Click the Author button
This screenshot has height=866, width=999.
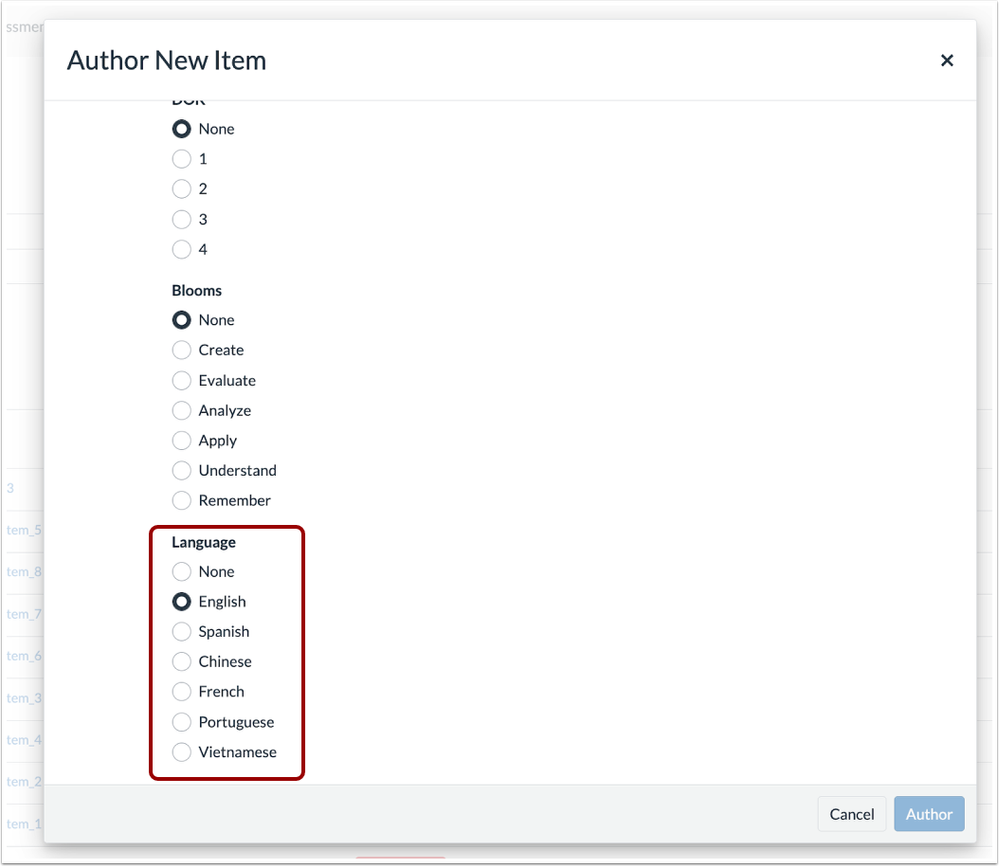pos(929,814)
